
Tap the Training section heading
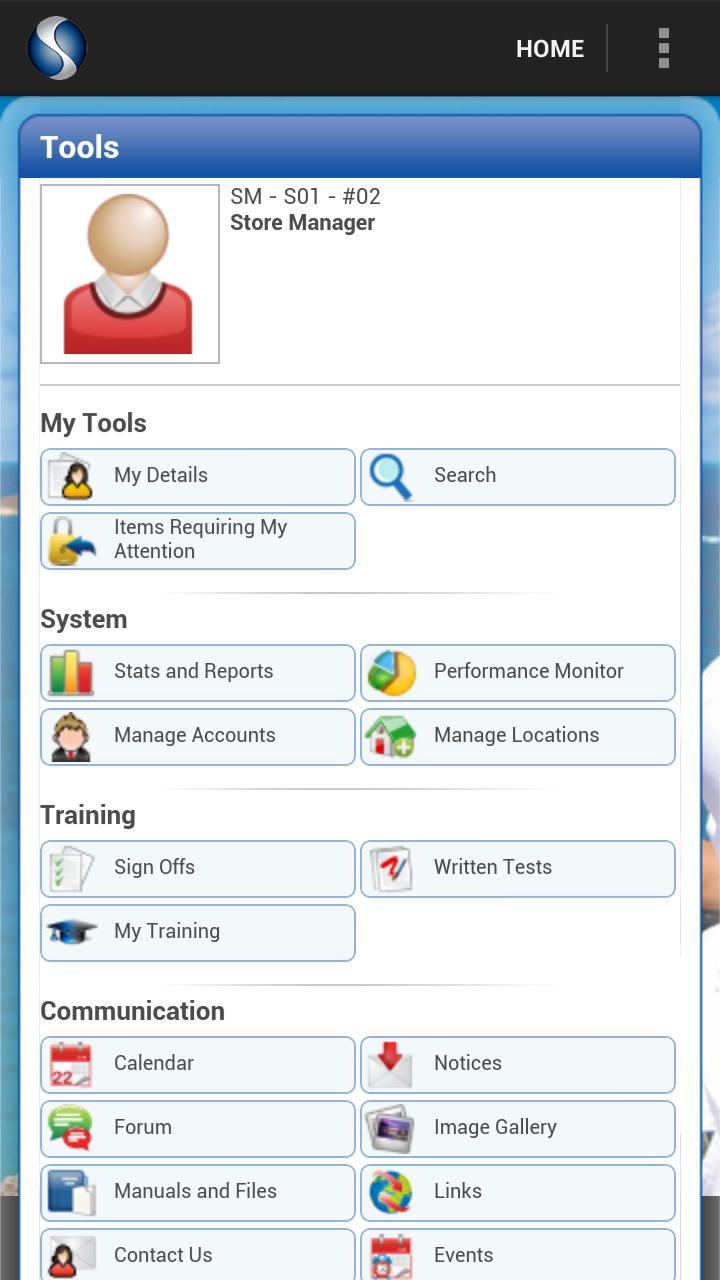click(88, 815)
